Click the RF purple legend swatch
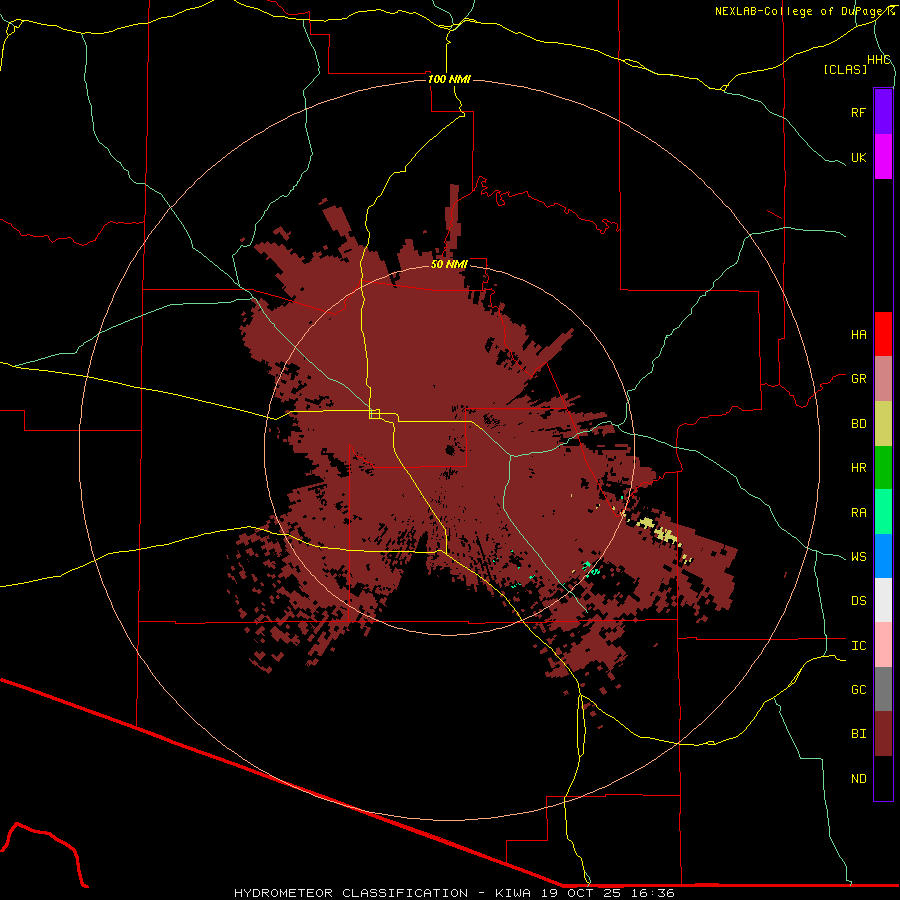Image resolution: width=900 pixels, height=900 pixels. click(883, 112)
